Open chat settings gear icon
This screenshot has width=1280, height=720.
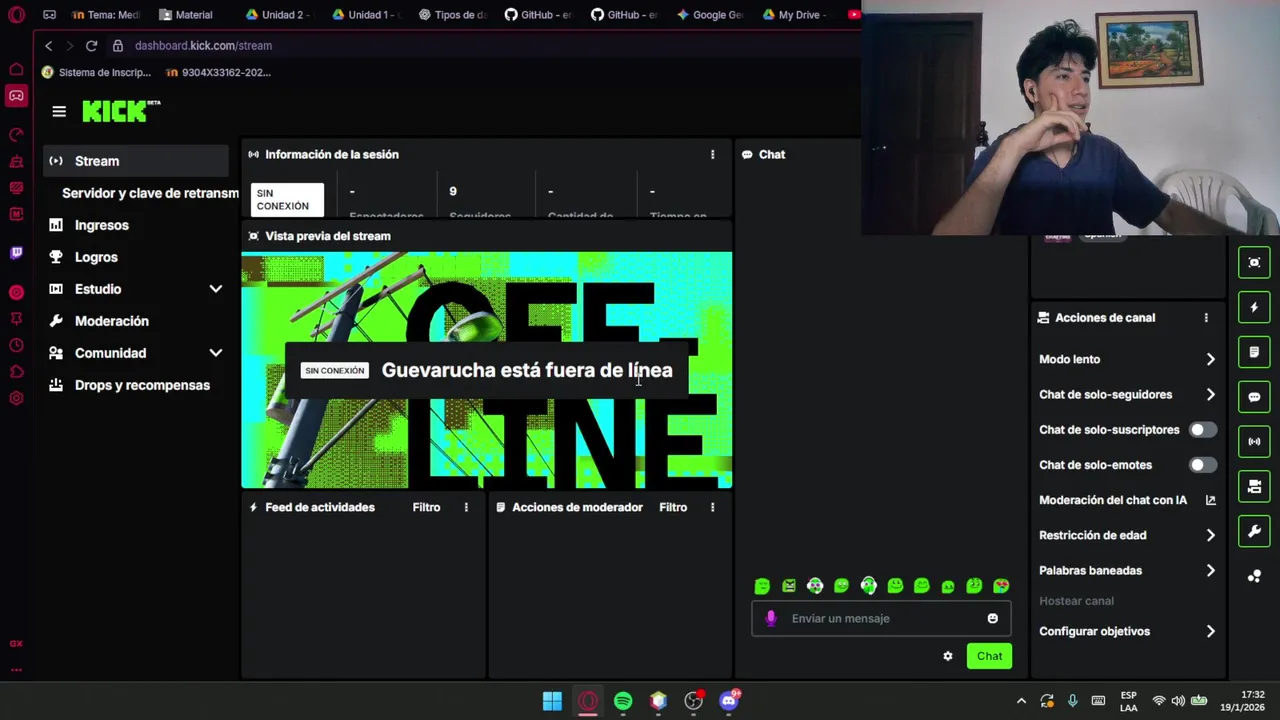pyautogui.click(x=948, y=656)
